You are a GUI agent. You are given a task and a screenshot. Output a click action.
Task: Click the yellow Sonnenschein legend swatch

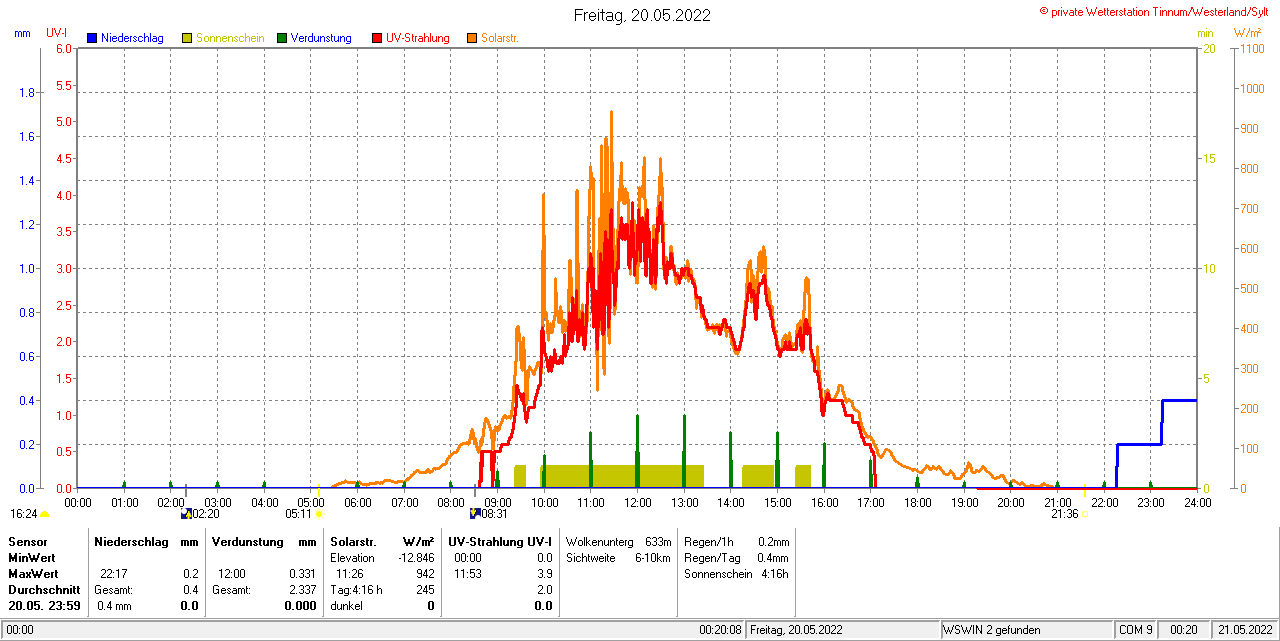pyautogui.click(x=187, y=38)
